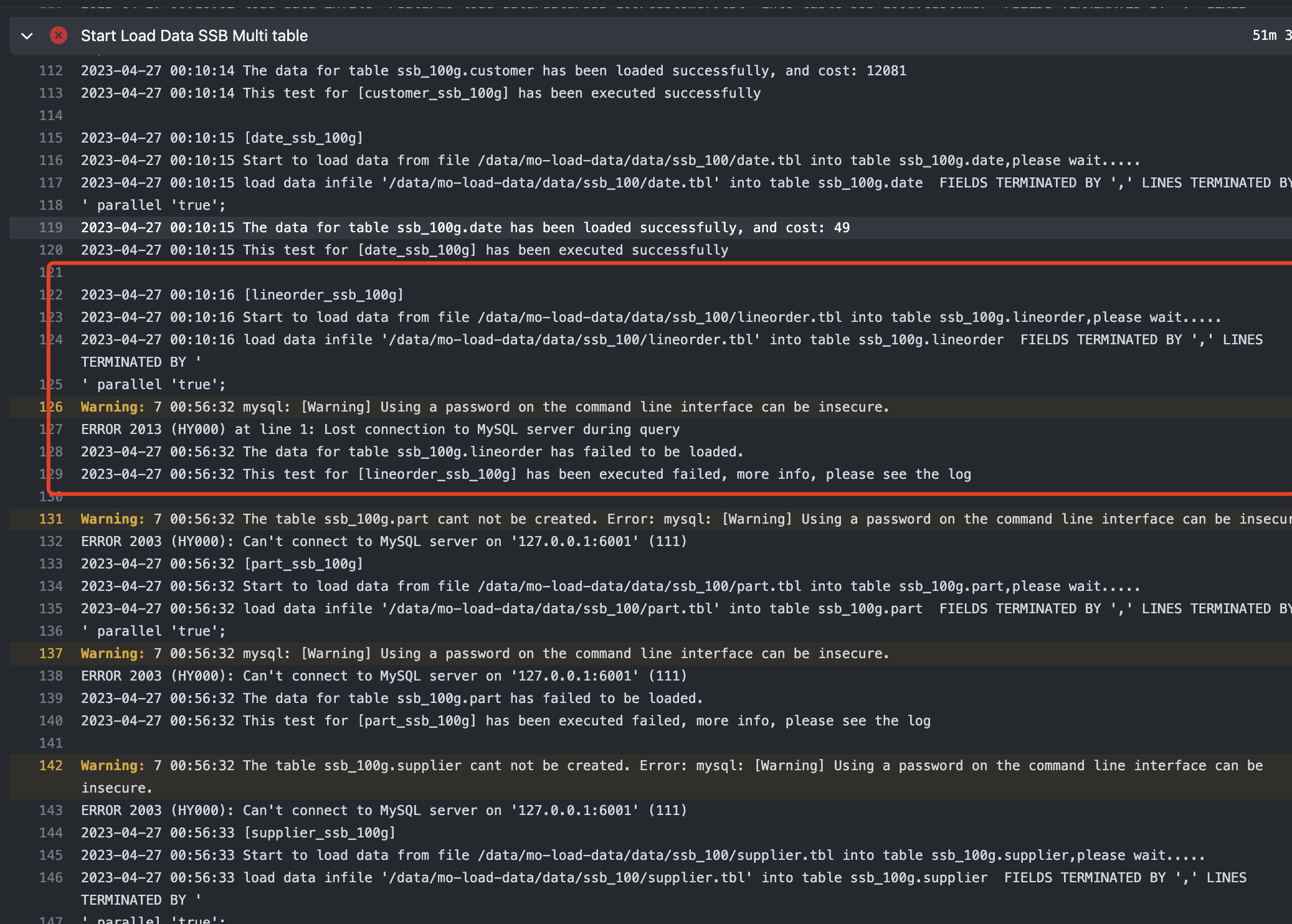This screenshot has width=1292, height=924.
Task: Select line number 112 in the log
Action: [x=51, y=70]
